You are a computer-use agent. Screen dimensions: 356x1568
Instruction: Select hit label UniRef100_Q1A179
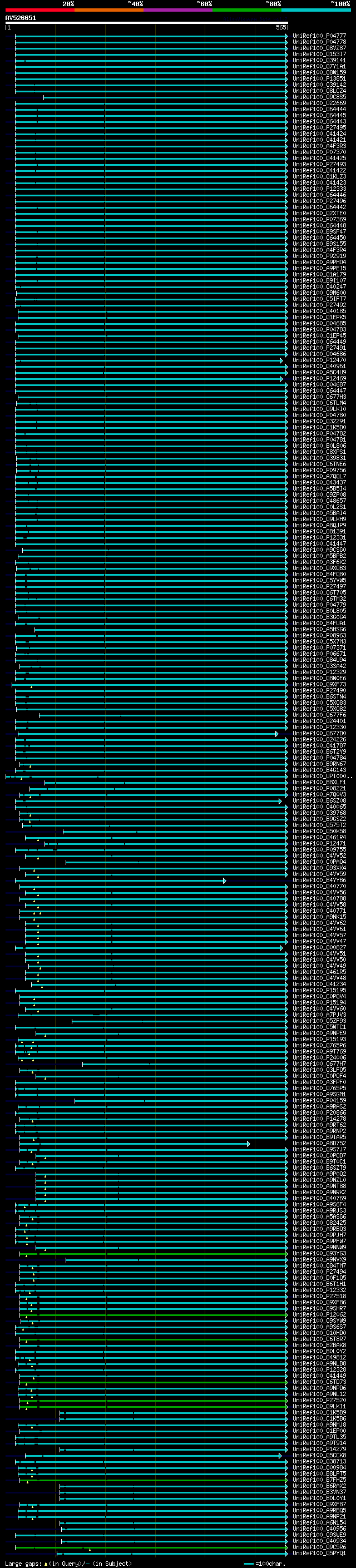319,275
